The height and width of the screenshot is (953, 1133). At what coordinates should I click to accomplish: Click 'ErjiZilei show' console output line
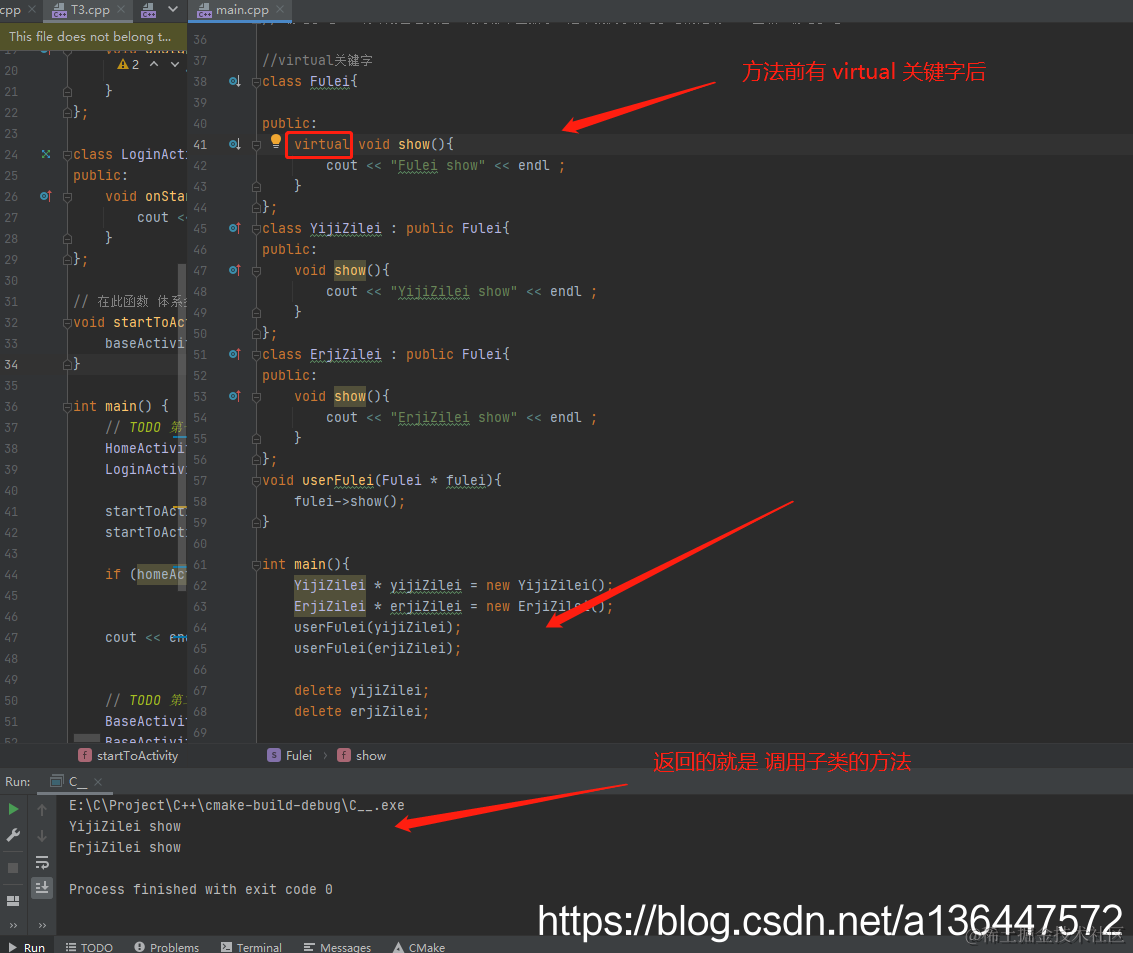125,847
